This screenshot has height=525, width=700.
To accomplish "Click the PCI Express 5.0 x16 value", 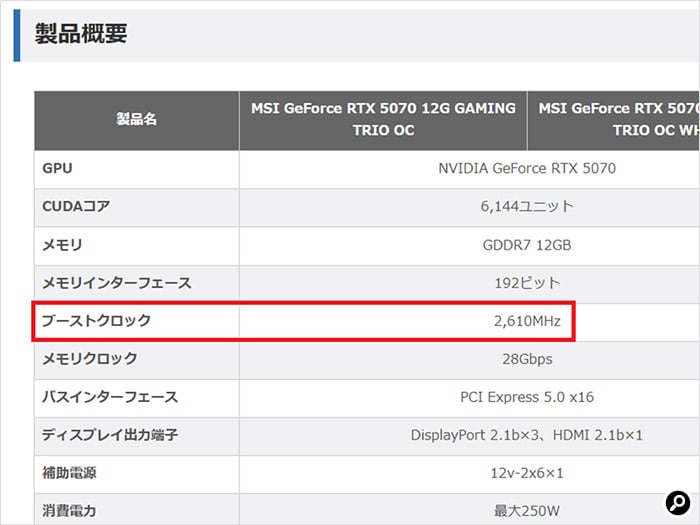I will pyautogui.click(x=527, y=397).
